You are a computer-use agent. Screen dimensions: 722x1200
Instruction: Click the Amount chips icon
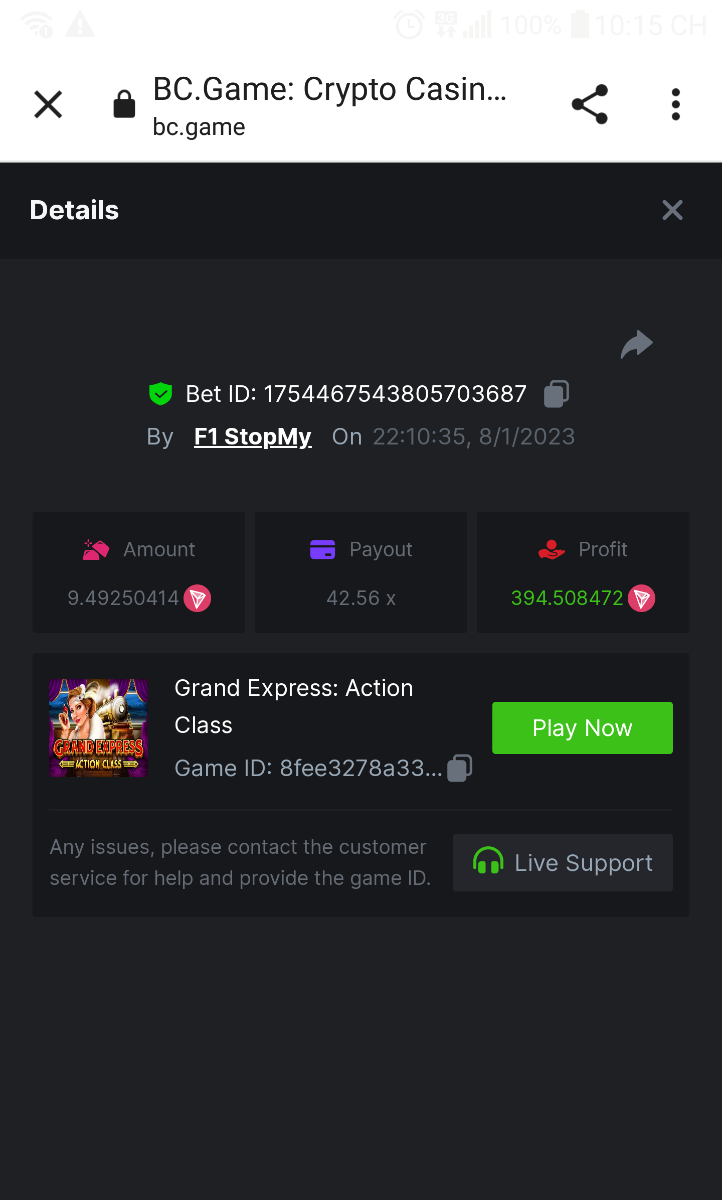pyautogui.click(x=96, y=549)
